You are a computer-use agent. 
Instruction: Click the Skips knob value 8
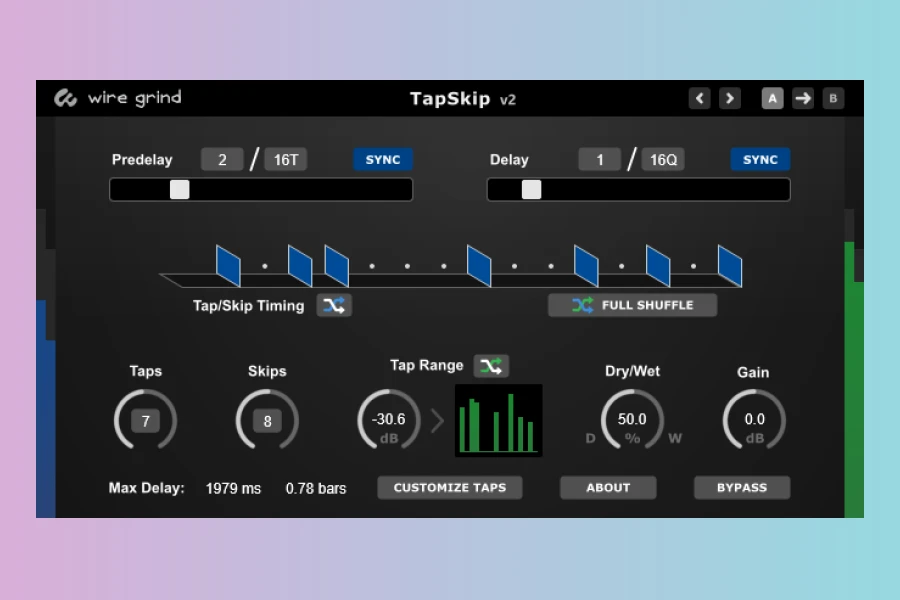pyautogui.click(x=267, y=421)
